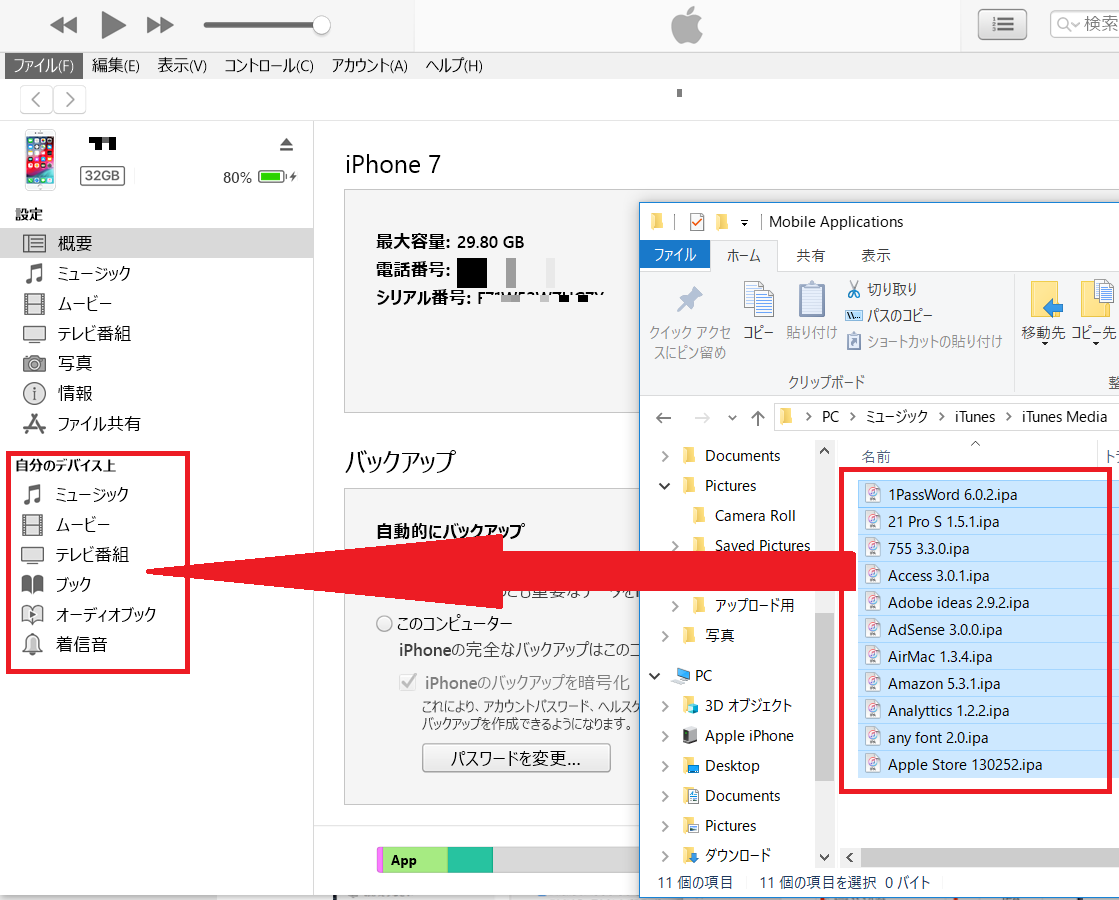This screenshot has height=900, width=1119.
Task: Click パスのコピー in the ribbon
Action: 889,315
